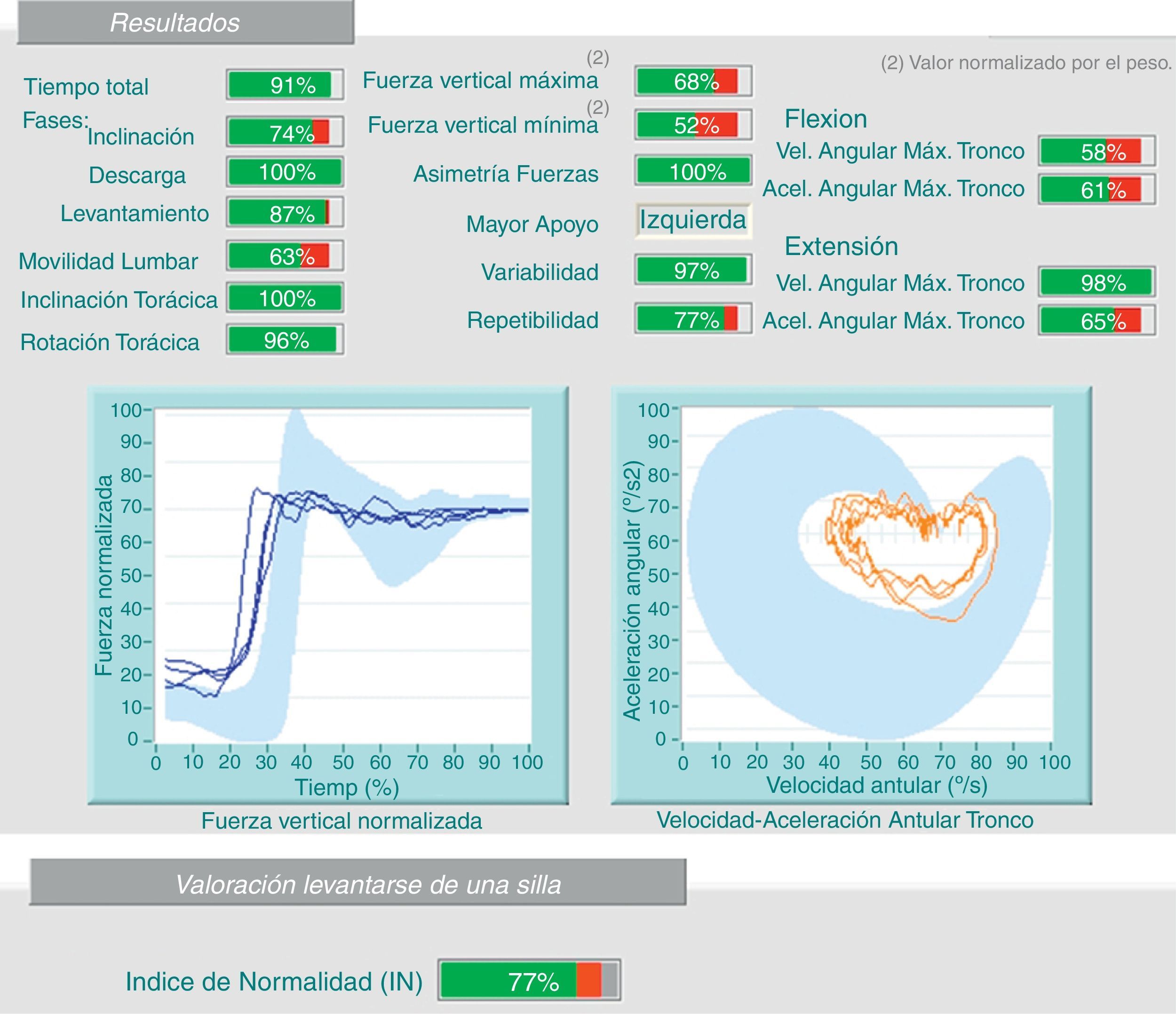
Task: Click the Mayor Apoyo Izquierda field
Action: coord(693,220)
